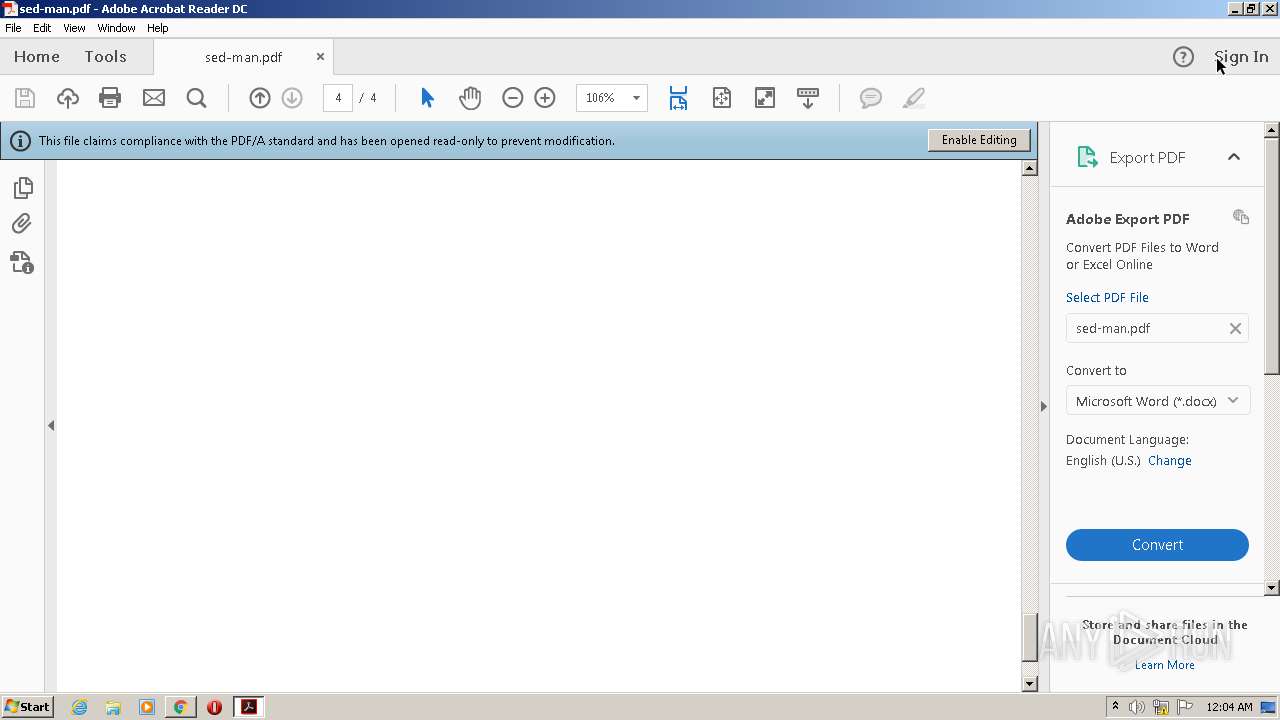The height and width of the screenshot is (720, 1280).
Task: Open the Edit menu
Action: (x=42, y=28)
